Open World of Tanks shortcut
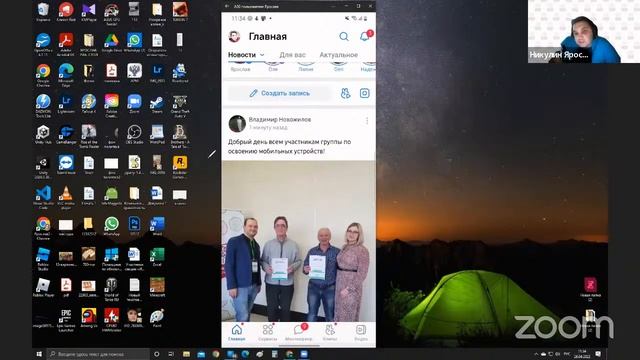 point(111,289)
